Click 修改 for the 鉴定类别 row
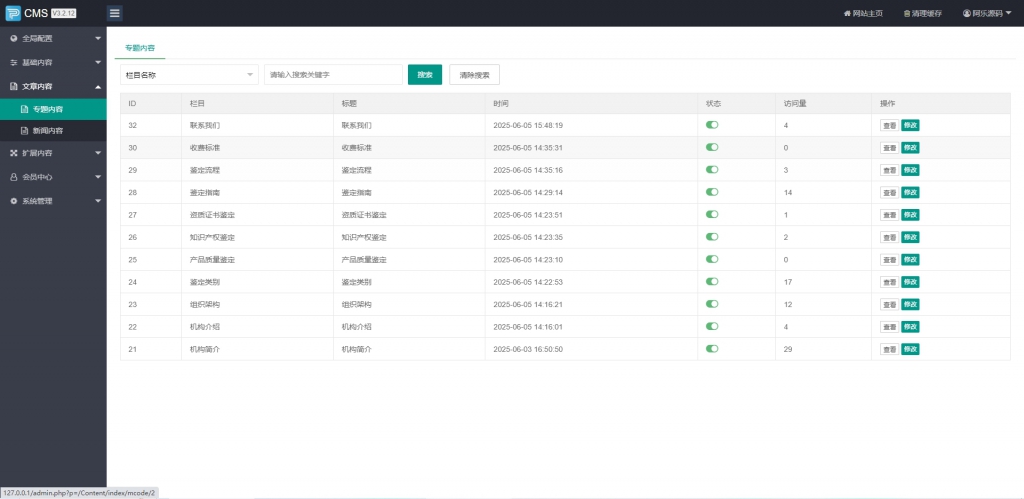Viewport: 1024px width, 499px height. tap(910, 282)
